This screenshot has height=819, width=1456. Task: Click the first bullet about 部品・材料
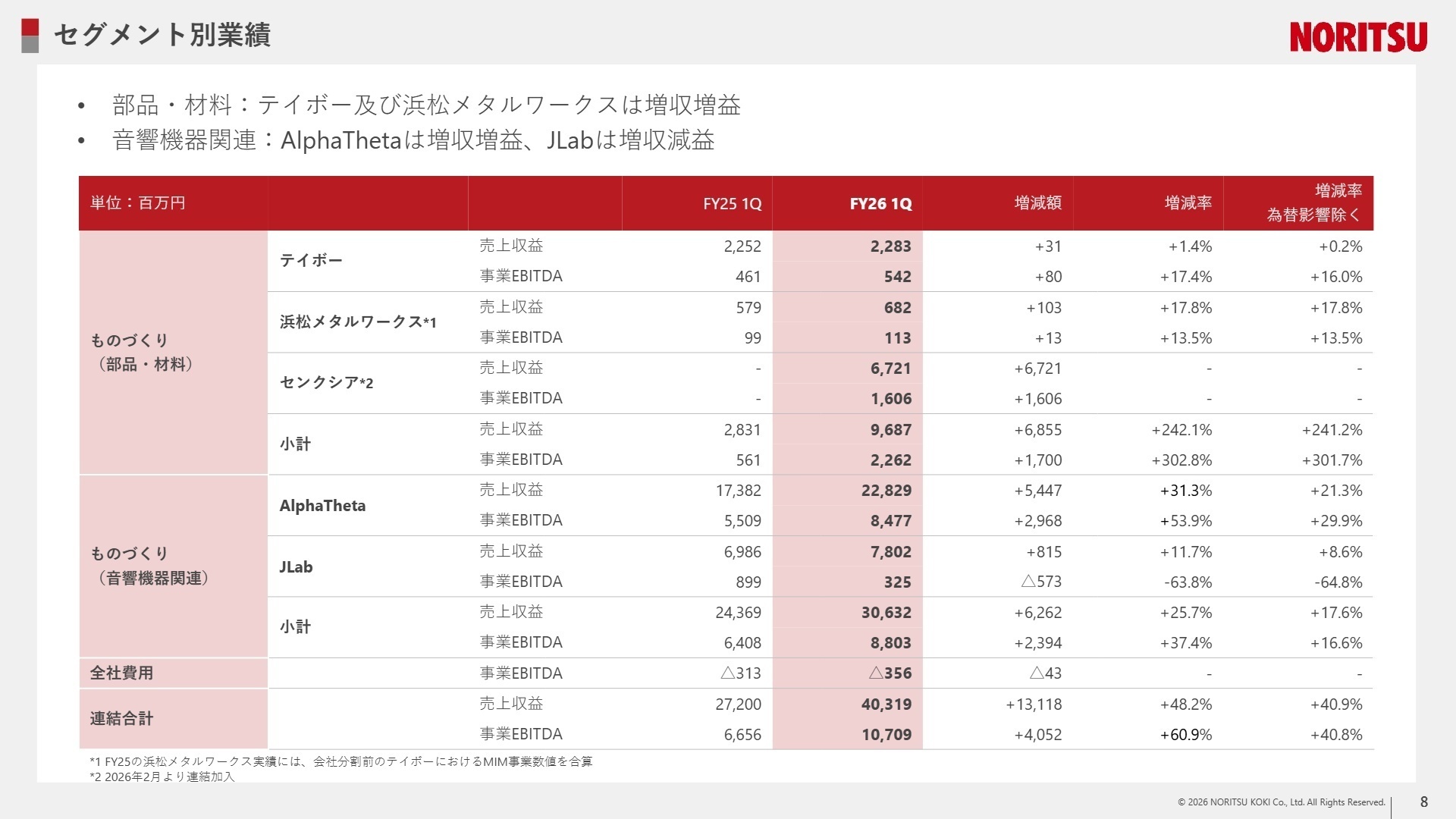tap(426, 105)
